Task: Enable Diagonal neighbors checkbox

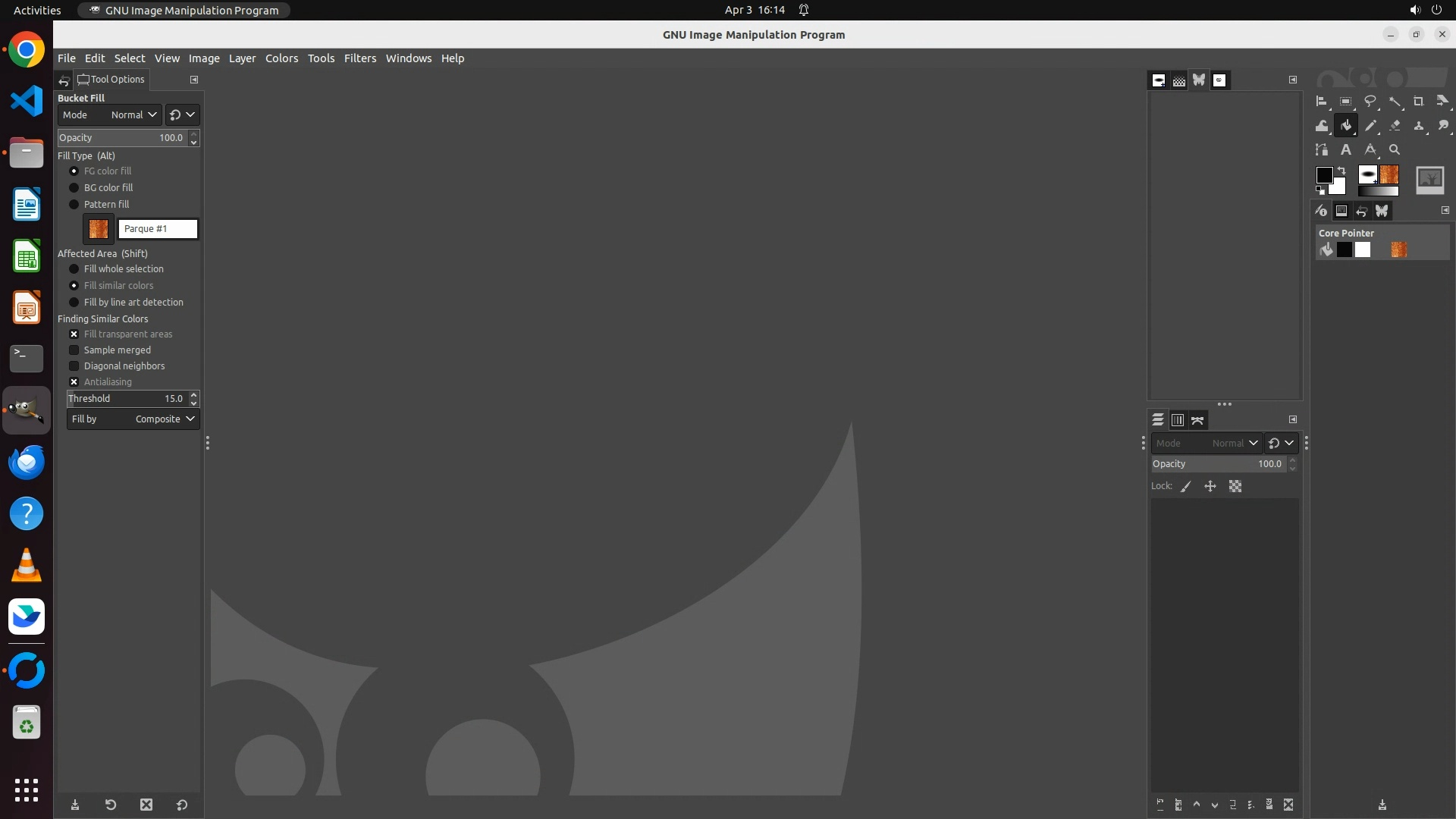Action: point(74,366)
